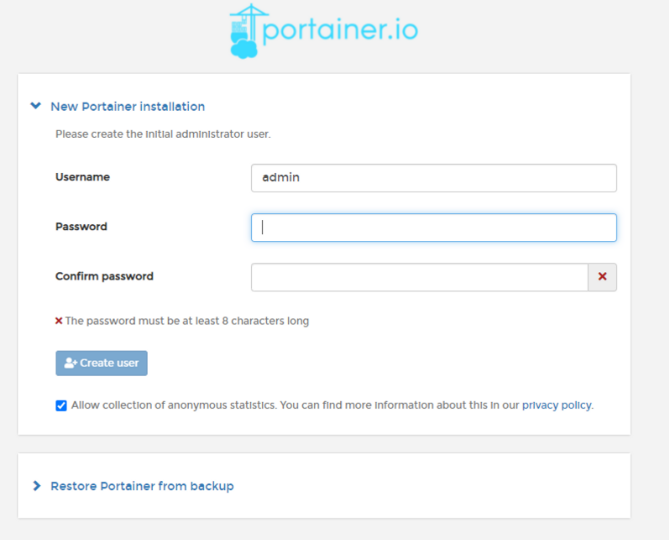Click the Create user button
Viewport: 669px width, 540px height.
click(x=102, y=363)
